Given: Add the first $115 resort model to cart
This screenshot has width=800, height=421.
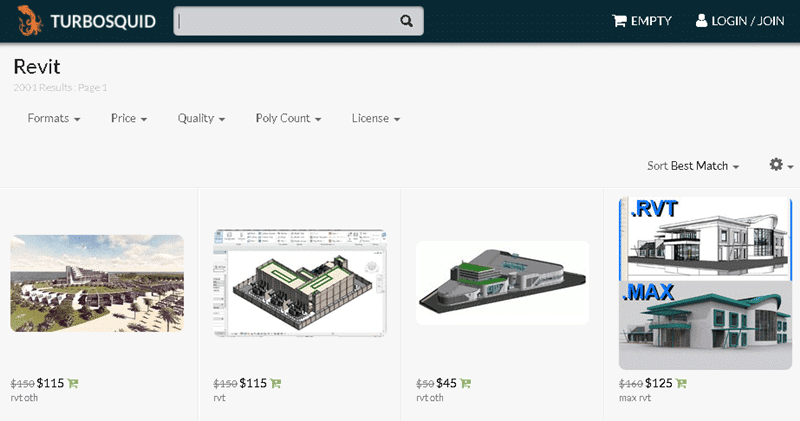Looking at the screenshot, I should pos(73,383).
